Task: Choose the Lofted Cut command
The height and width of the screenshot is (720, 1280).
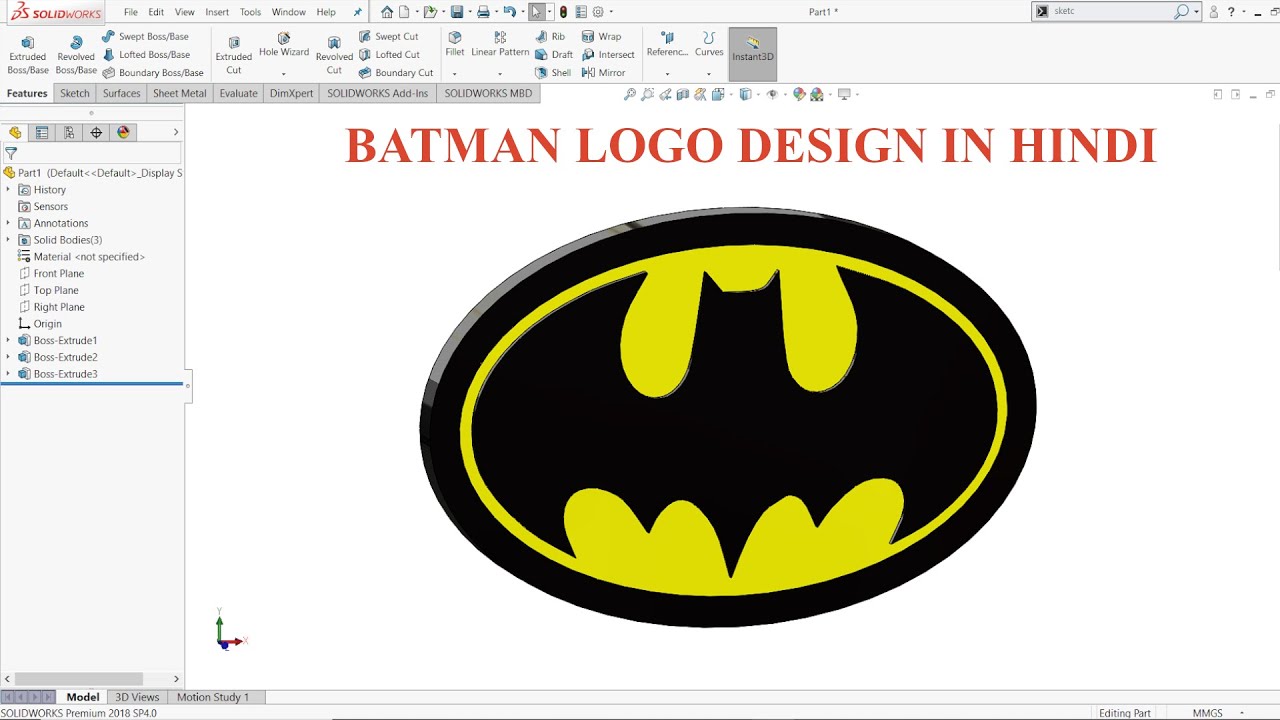Action: pyautogui.click(x=390, y=55)
